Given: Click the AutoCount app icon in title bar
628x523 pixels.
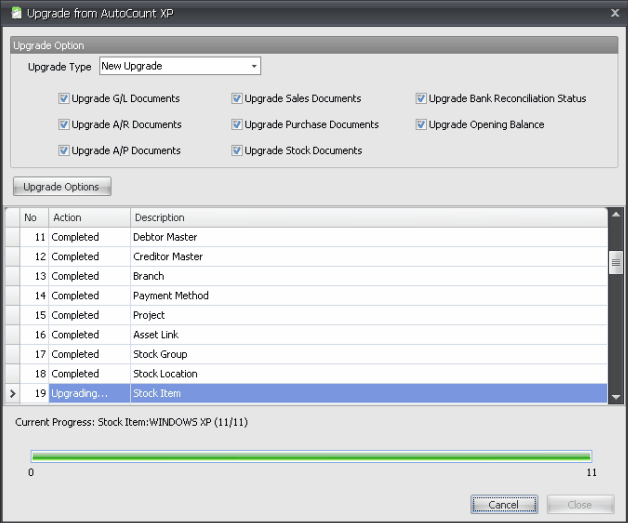Looking at the screenshot, I should point(16,12).
